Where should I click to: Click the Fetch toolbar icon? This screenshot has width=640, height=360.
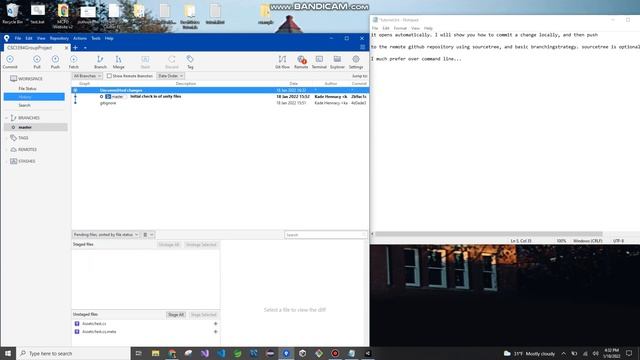point(73,62)
